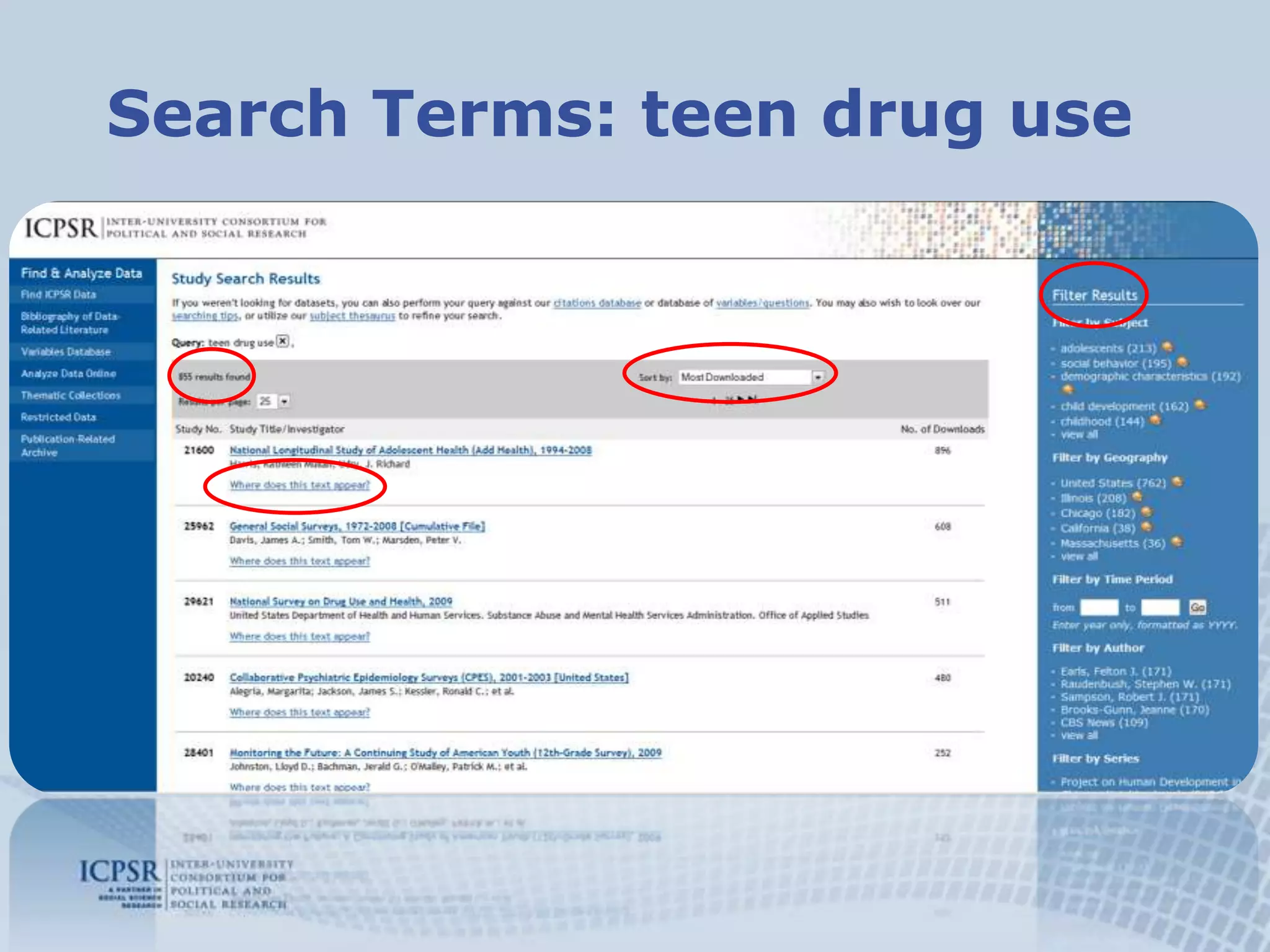This screenshot has height=952, width=1270.
Task: View all under Filter by Subject
Action: click(1079, 434)
